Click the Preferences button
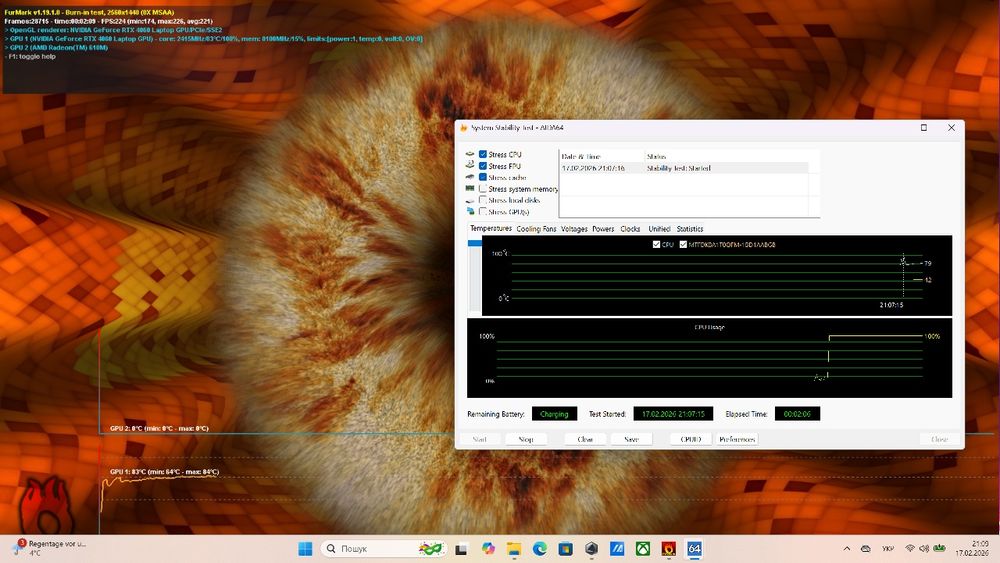This screenshot has width=1000, height=563. click(x=737, y=439)
